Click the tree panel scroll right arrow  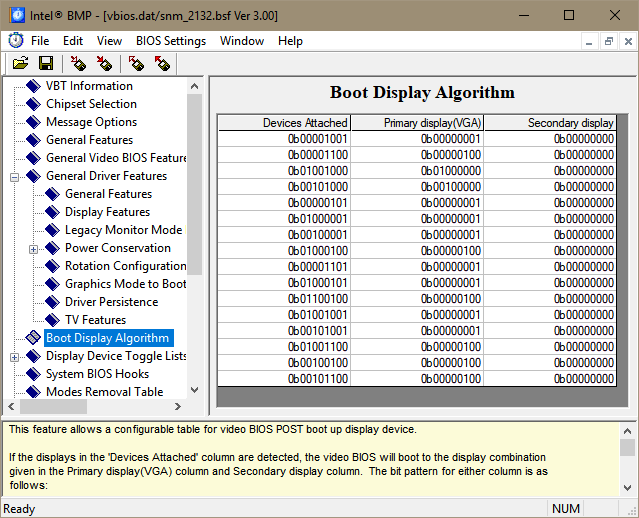tap(178, 406)
